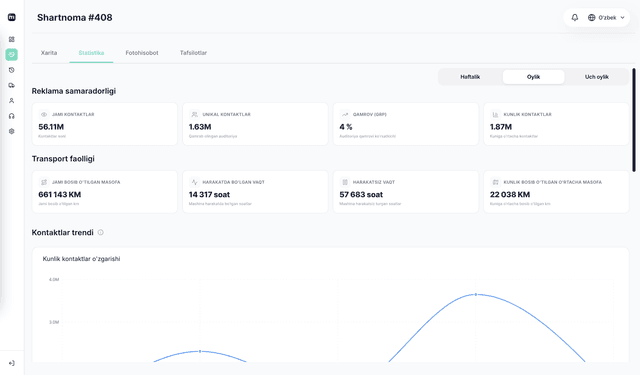Click the 14 317 soat value

pyautogui.click(x=209, y=195)
